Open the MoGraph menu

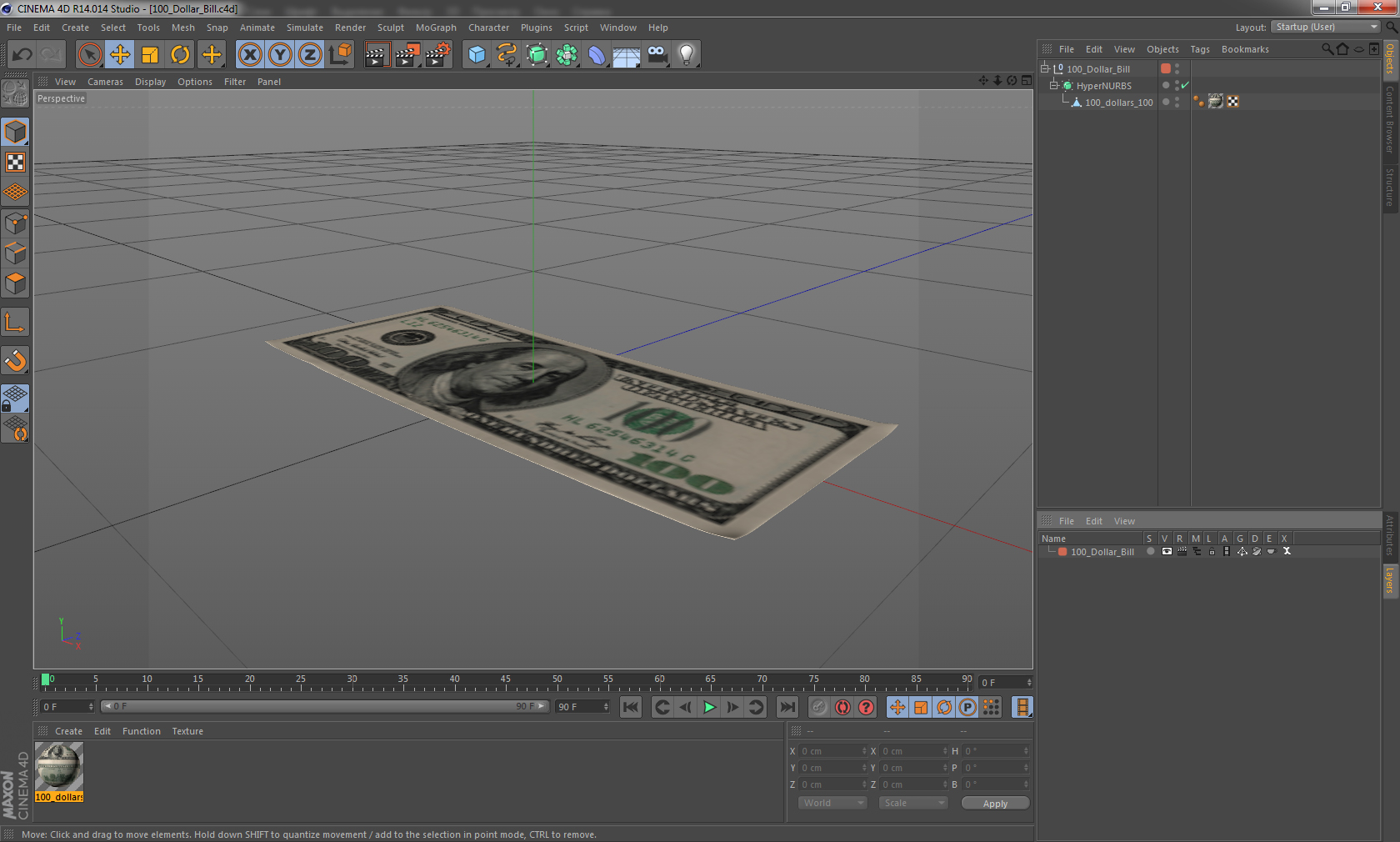436,28
